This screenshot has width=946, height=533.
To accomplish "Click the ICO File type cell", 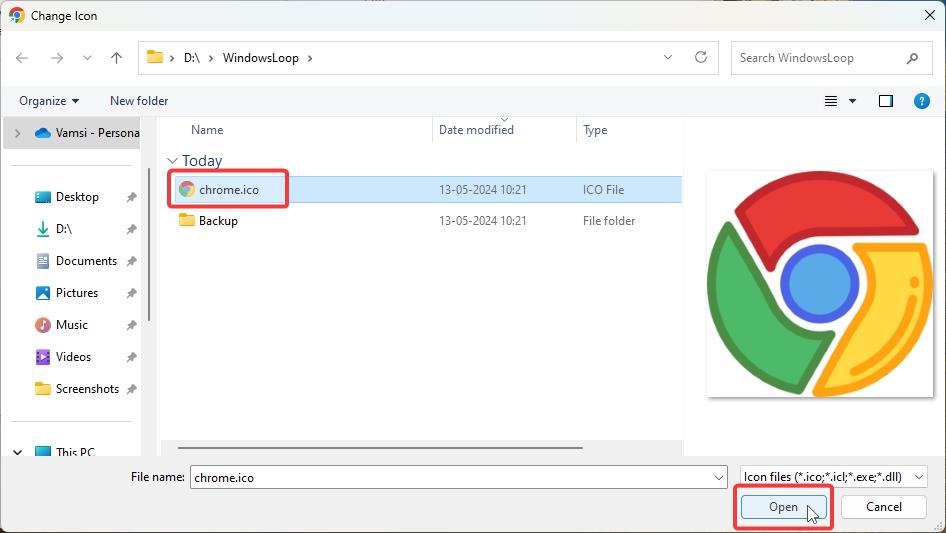I will pos(603,190).
